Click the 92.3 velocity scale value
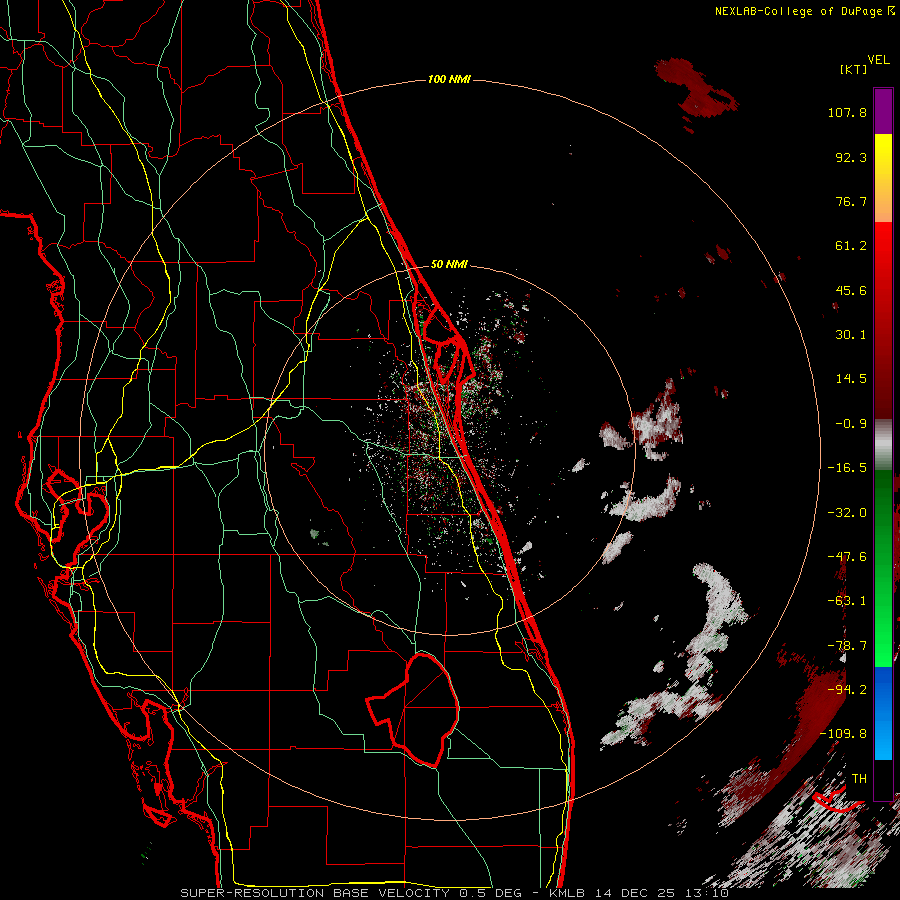900x900 pixels. (x=851, y=157)
